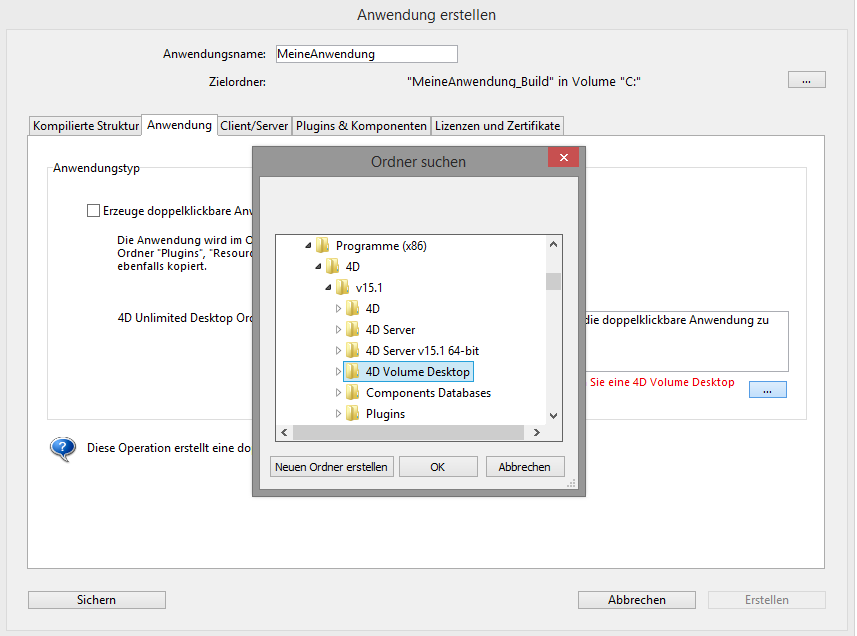The height and width of the screenshot is (636, 857).
Task: Toggle the Erzeuge doppelklickbare Anwendung checkbox
Action: point(94,211)
